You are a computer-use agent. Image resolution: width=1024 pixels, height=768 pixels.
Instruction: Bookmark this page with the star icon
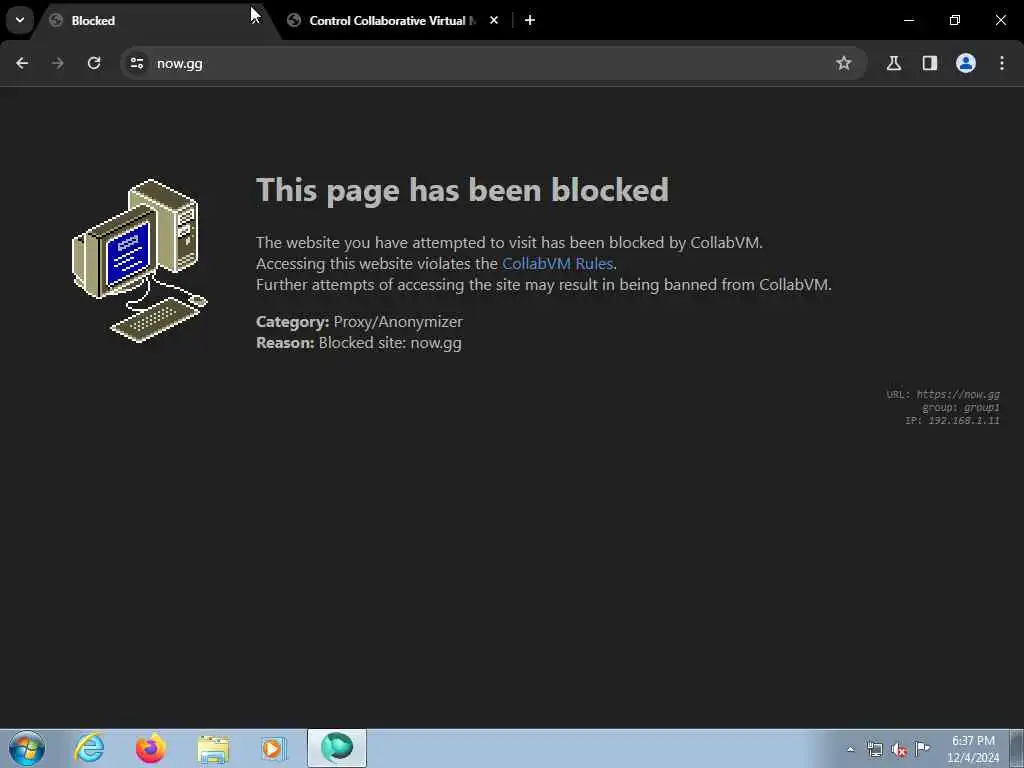(844, 63)
